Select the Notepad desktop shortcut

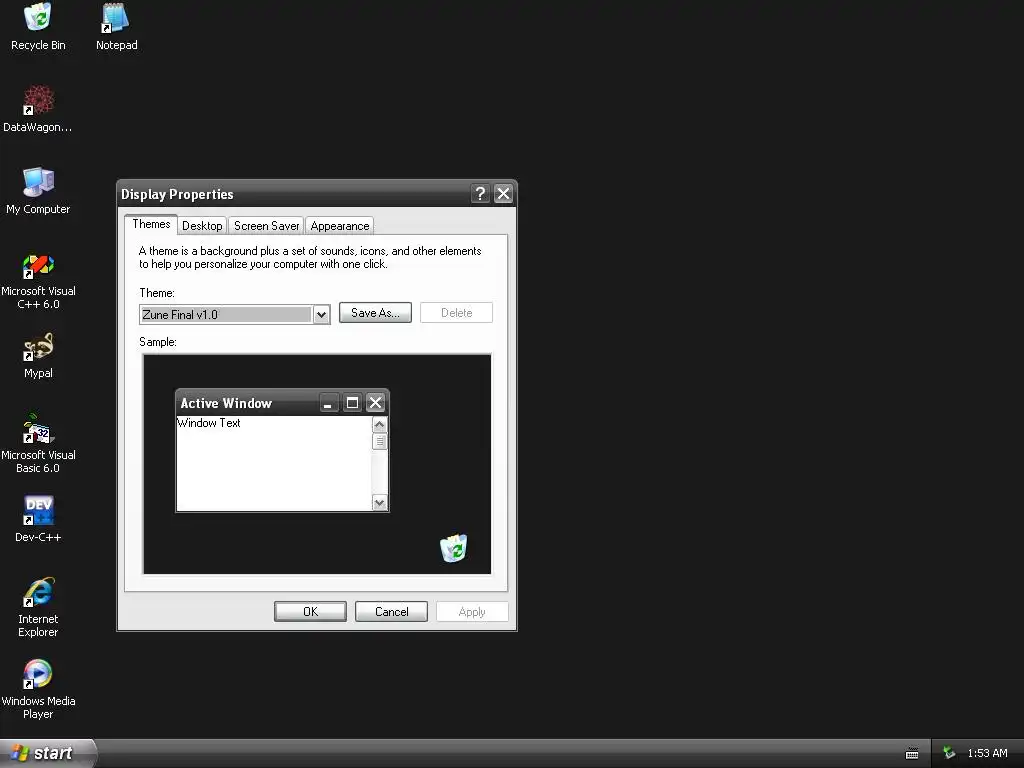[x=116, y=27]
